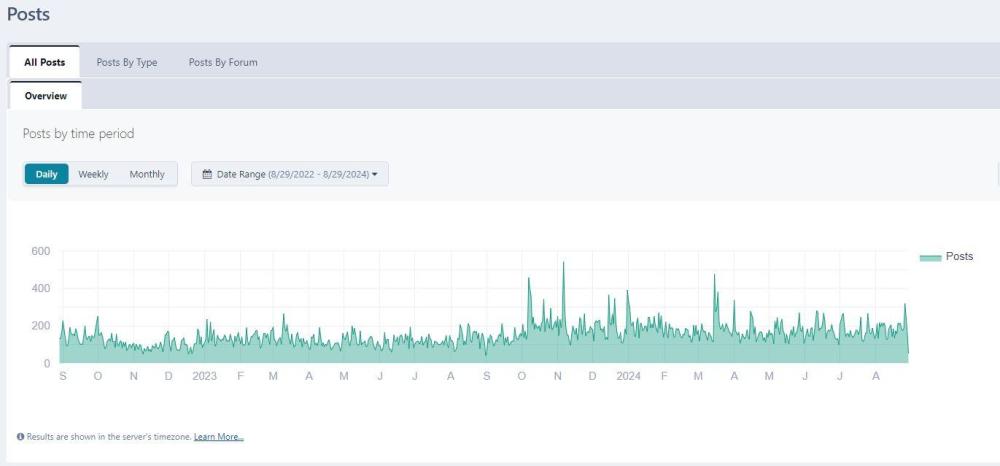Click the calendar icon beside Date Range
1000x466 pixels.
[207, 174]
